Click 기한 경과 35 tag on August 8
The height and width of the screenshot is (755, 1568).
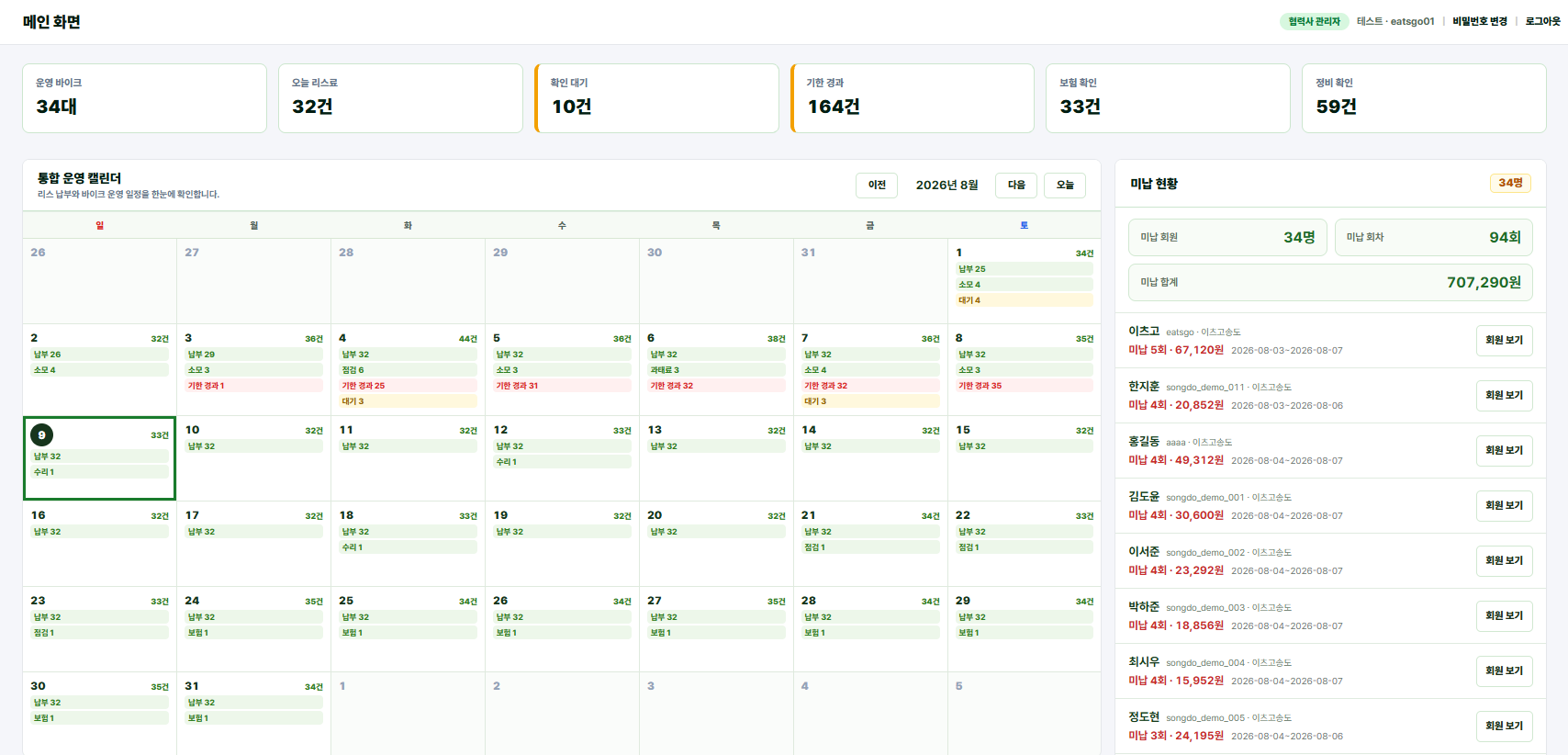[1025, 386]
